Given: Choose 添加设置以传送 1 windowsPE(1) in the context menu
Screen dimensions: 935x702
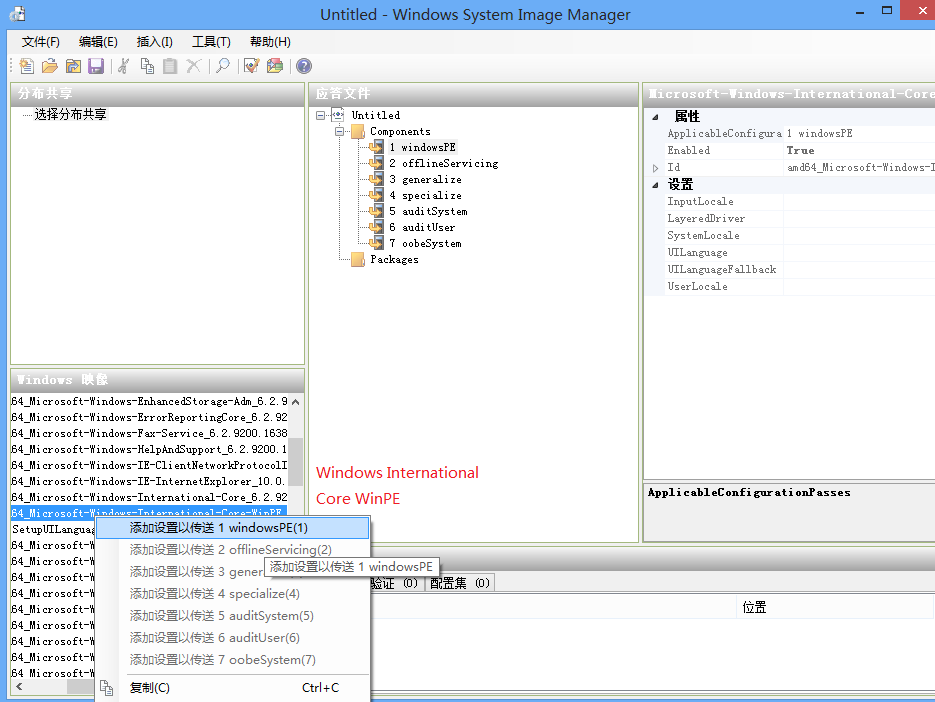Looking at the screenshot, I should (x=233, y=528).
